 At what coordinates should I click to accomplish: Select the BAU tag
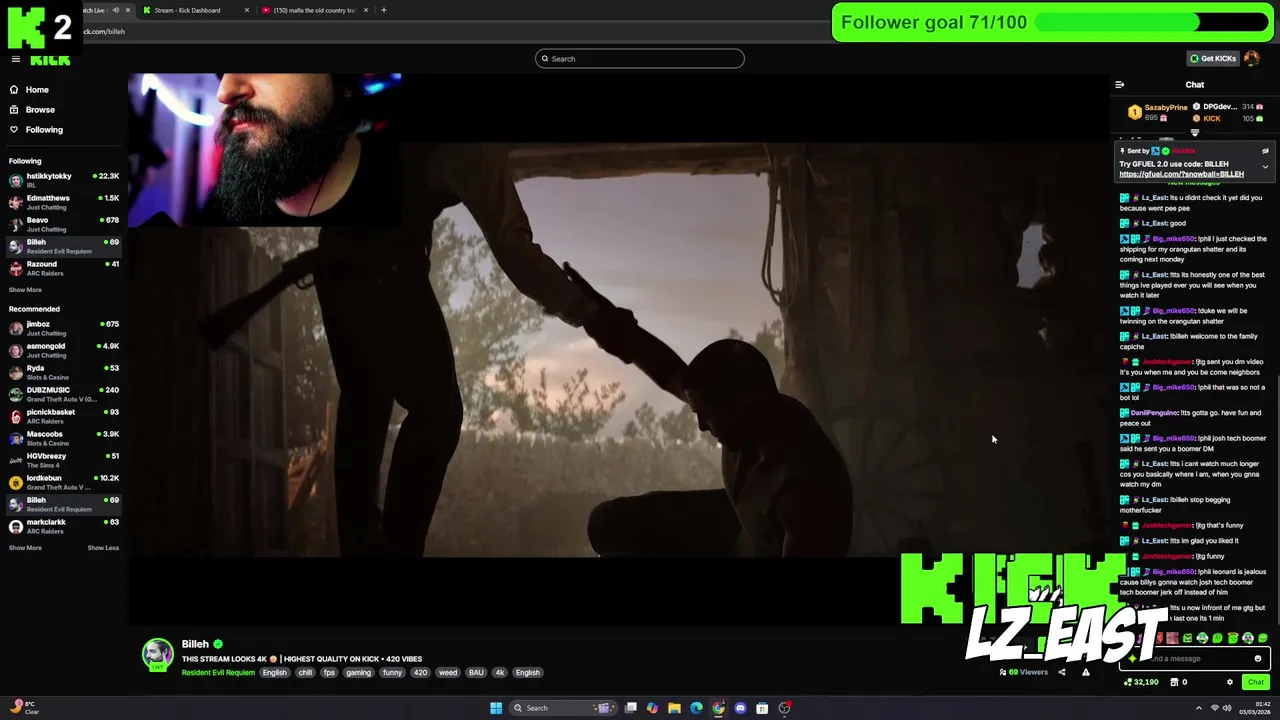tap(476, 673)
